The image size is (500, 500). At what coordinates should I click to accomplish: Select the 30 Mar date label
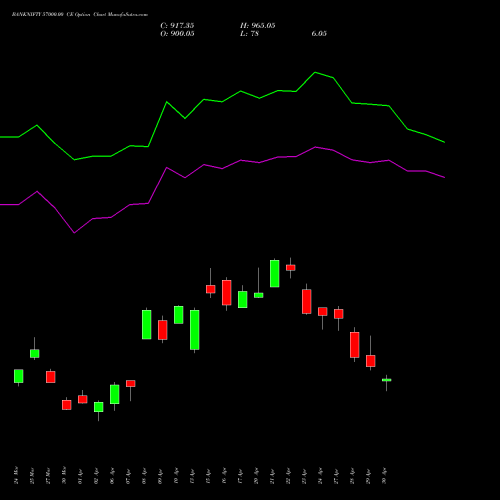click(x=64, y=475)
